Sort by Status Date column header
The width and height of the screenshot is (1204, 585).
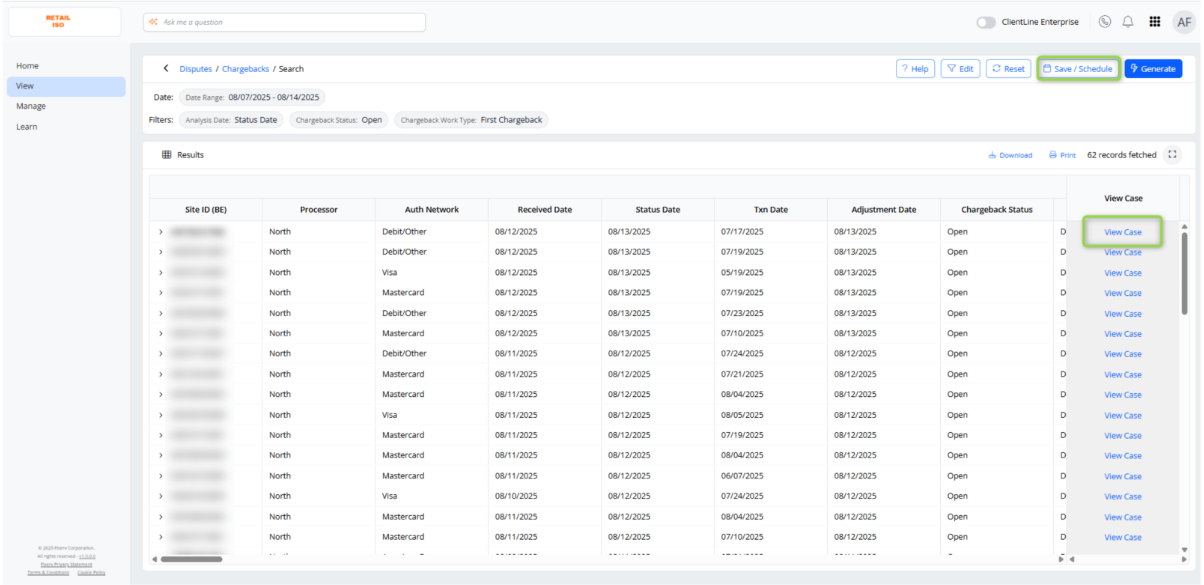click(x=658, y=209)
